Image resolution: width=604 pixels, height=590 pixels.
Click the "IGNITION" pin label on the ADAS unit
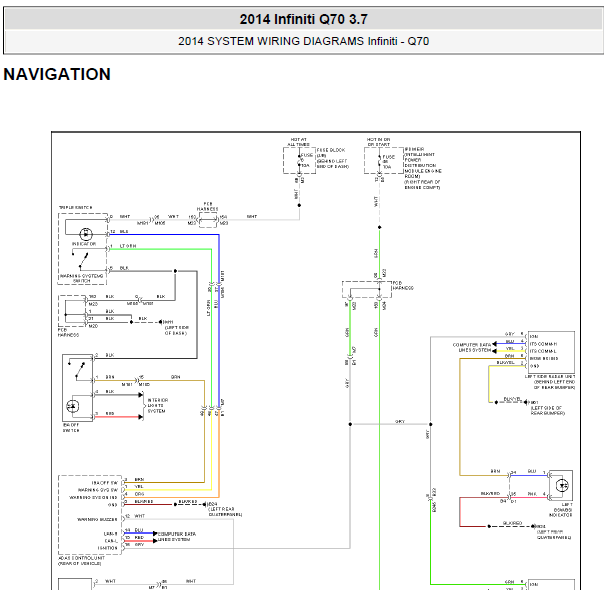[x=107, y=548]
